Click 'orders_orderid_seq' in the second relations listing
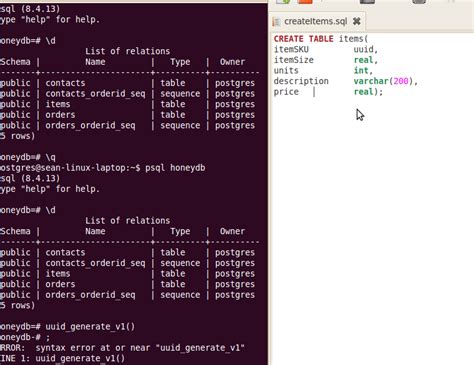This screenshot has height=365, width=474. tap(90, 295)
